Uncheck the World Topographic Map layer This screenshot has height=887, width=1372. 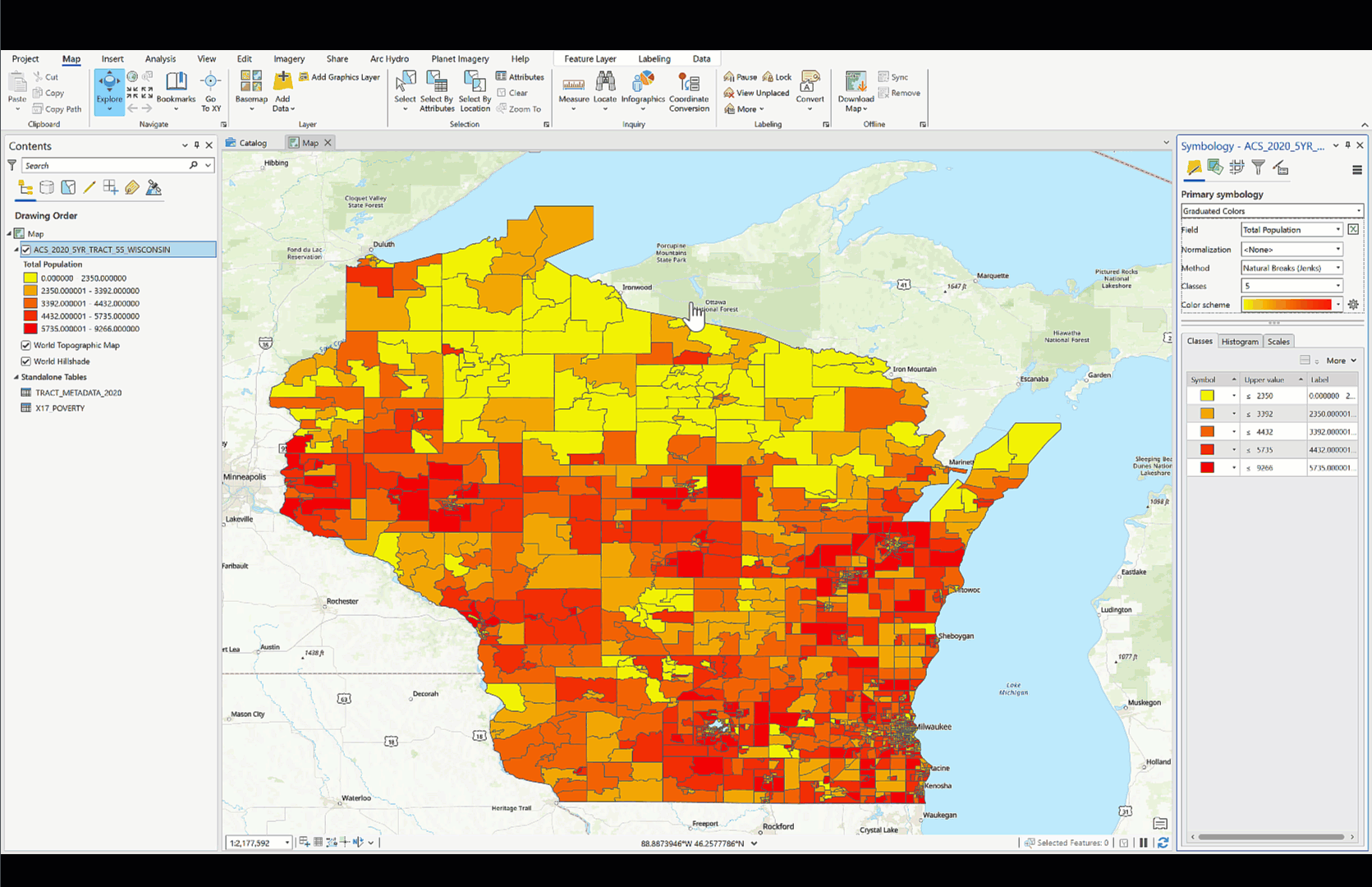pos(26,346)
